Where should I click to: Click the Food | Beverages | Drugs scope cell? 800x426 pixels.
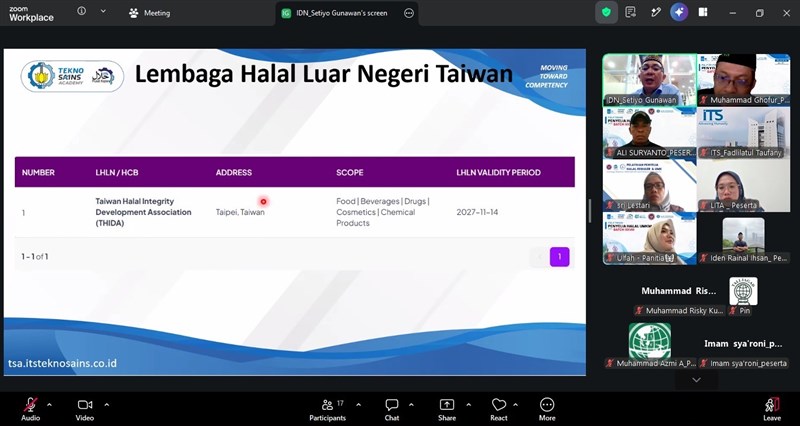[x=383, y=212]
